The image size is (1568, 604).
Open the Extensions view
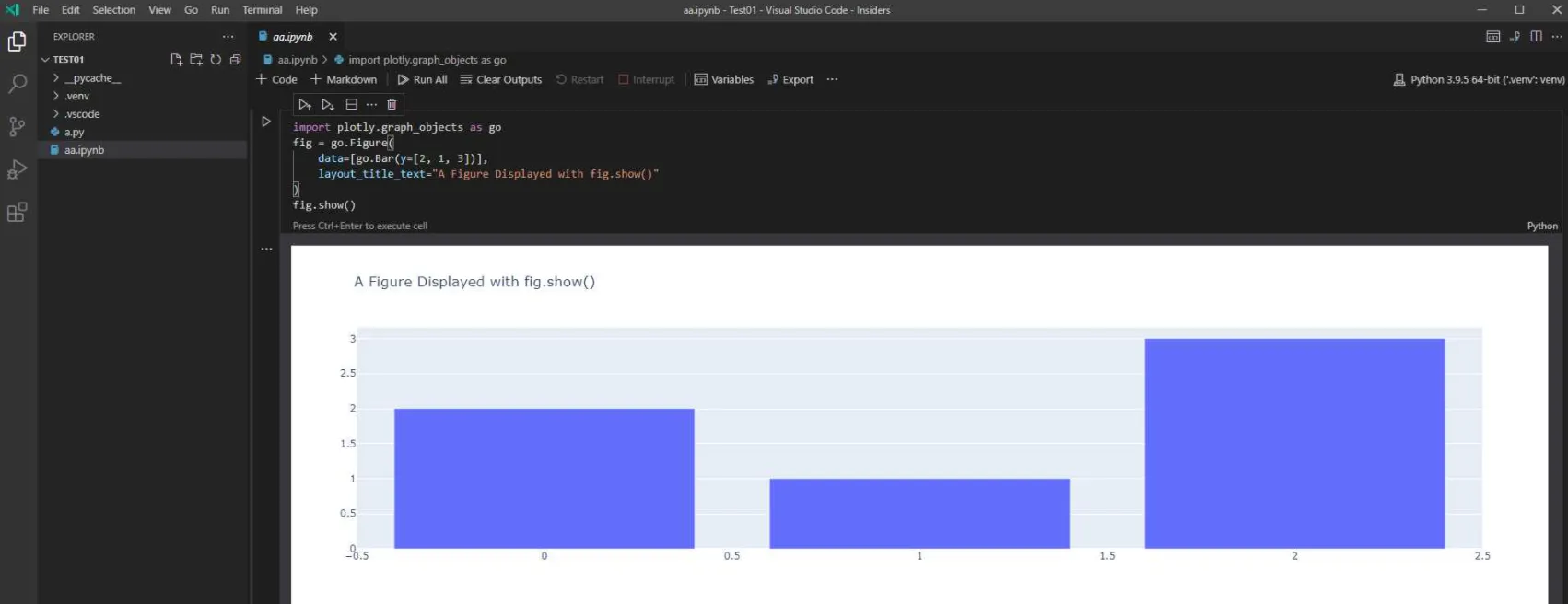click(18, 213)
